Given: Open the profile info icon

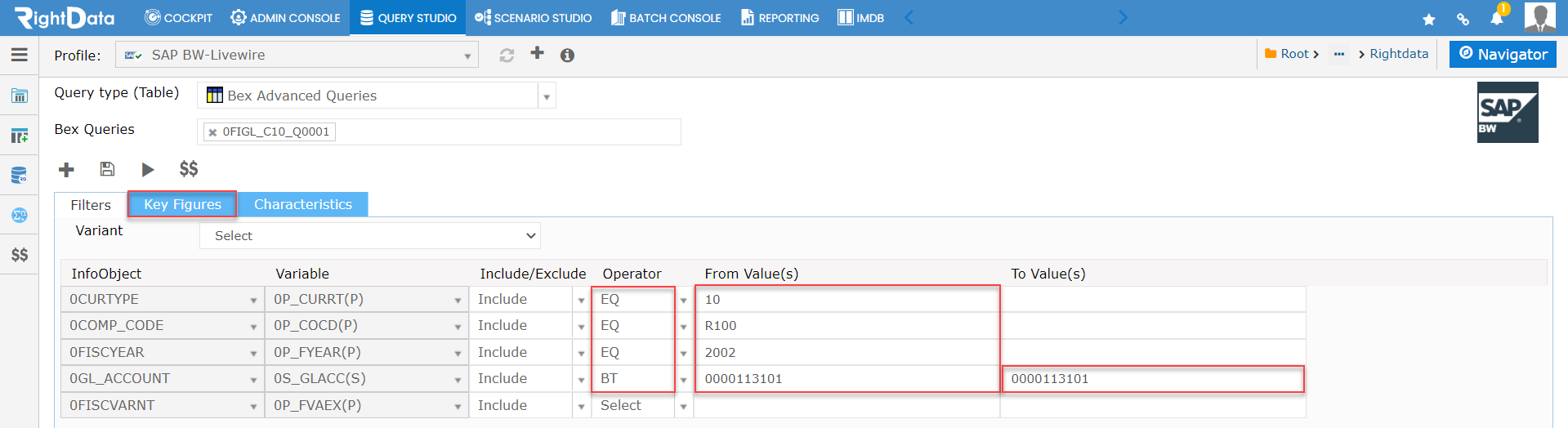Looking at the screenshot, I should tap(567, 55).
